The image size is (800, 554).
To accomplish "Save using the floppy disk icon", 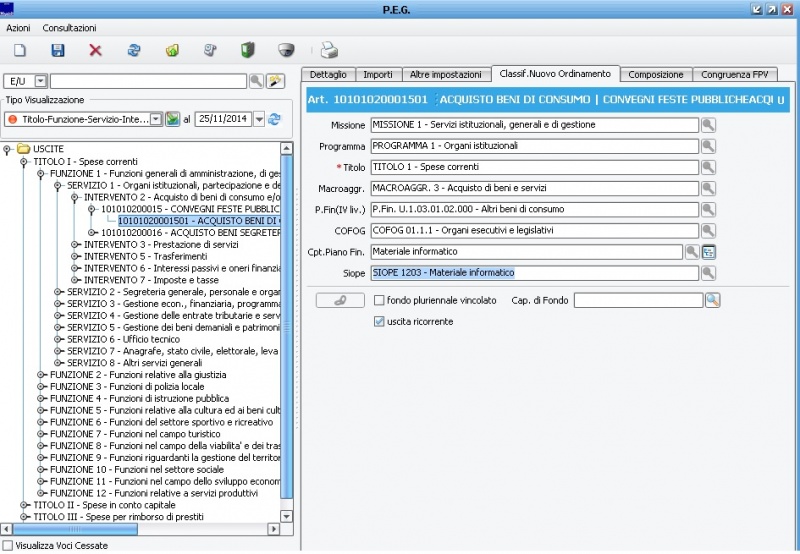I will 57,50.
